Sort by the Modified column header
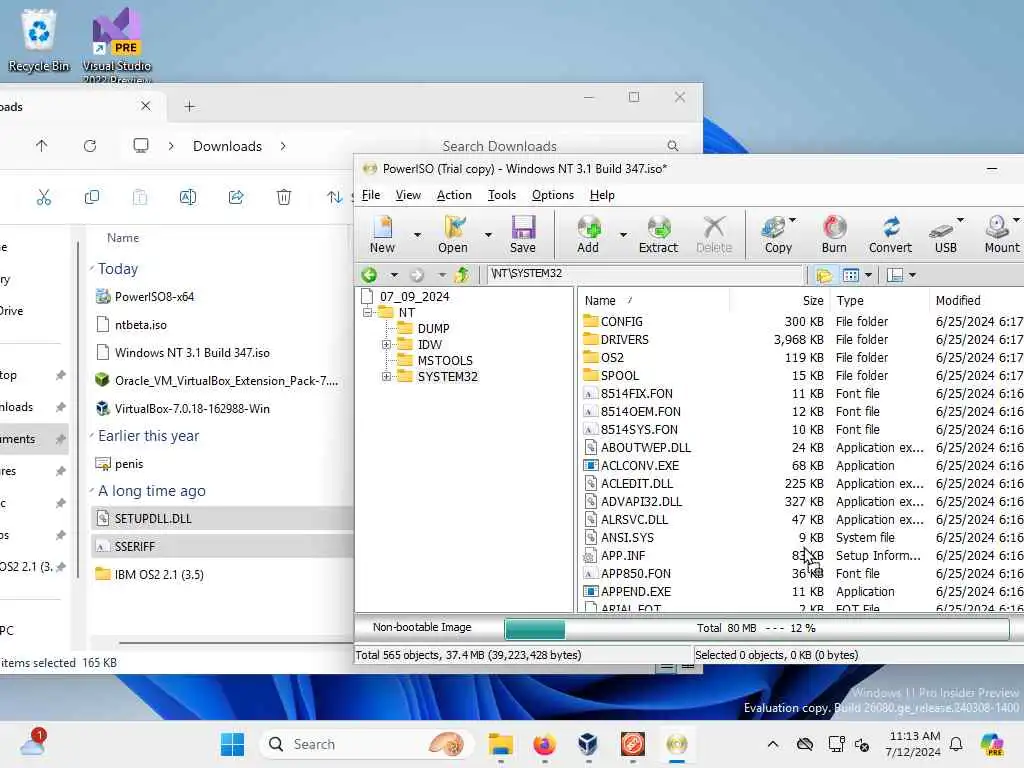The image size is (1024, 768). point(976,300)
